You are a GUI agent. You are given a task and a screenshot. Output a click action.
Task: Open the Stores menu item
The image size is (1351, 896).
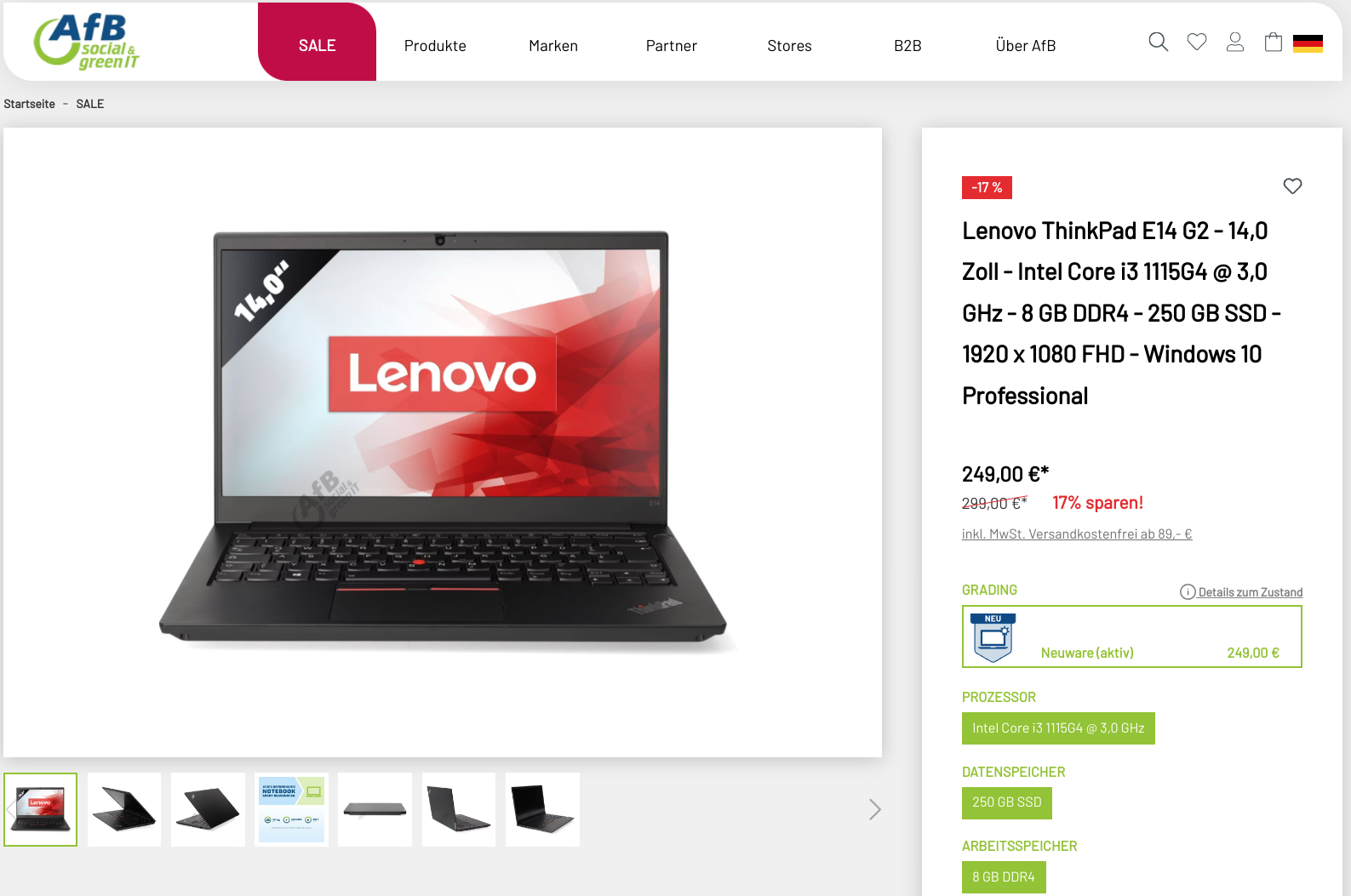pos(789,46)
